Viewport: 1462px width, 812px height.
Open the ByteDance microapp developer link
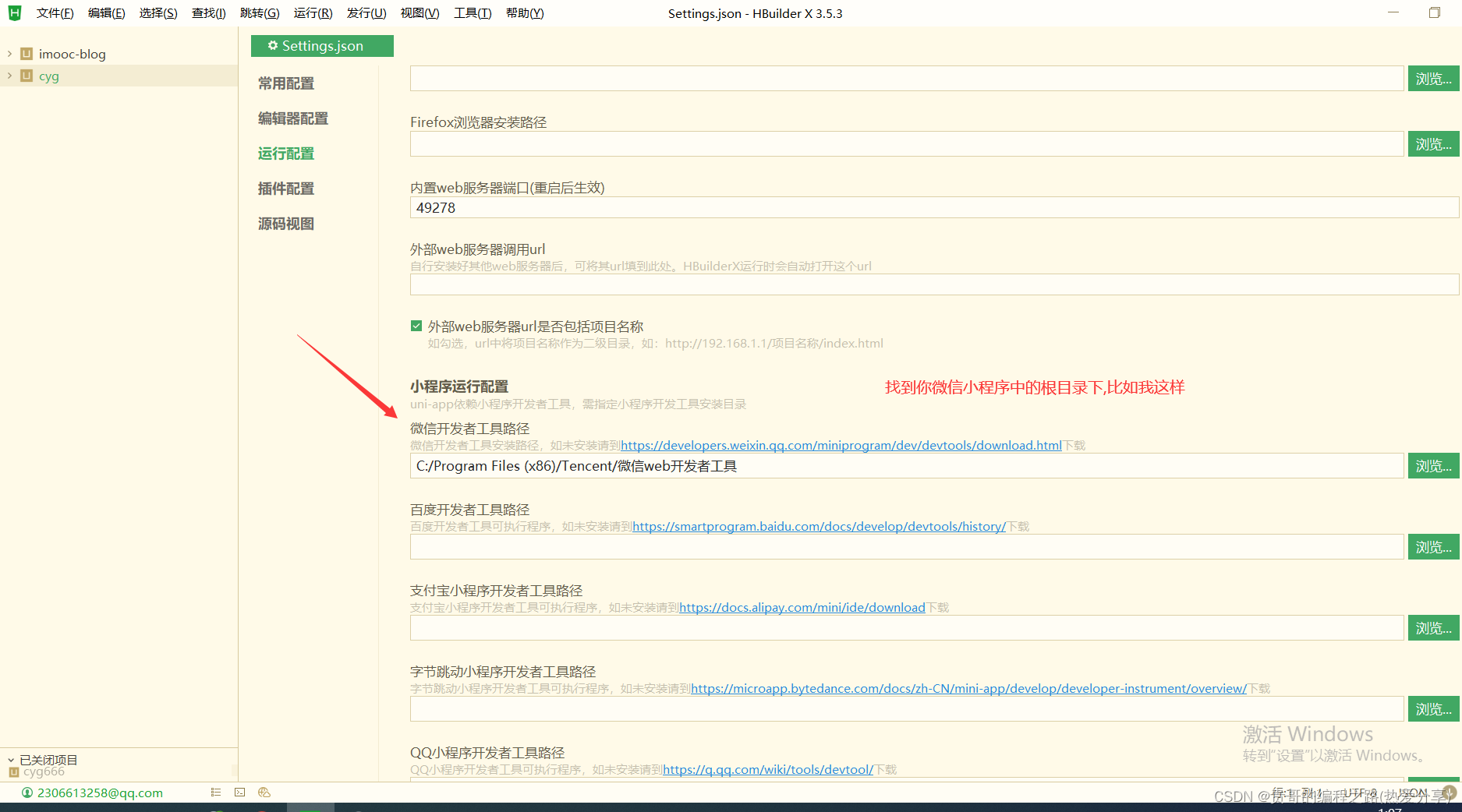pyautogui.click(x=968, y=689)
